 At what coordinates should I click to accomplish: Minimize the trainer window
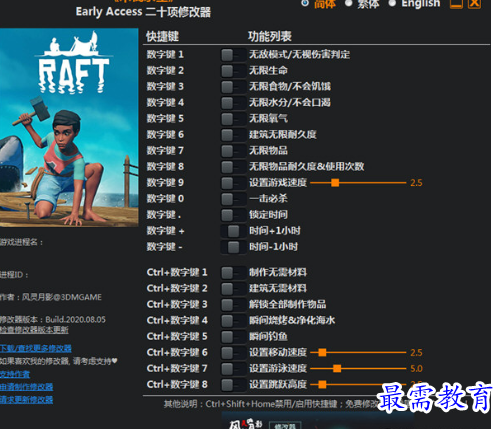click(x=456, y=3)
